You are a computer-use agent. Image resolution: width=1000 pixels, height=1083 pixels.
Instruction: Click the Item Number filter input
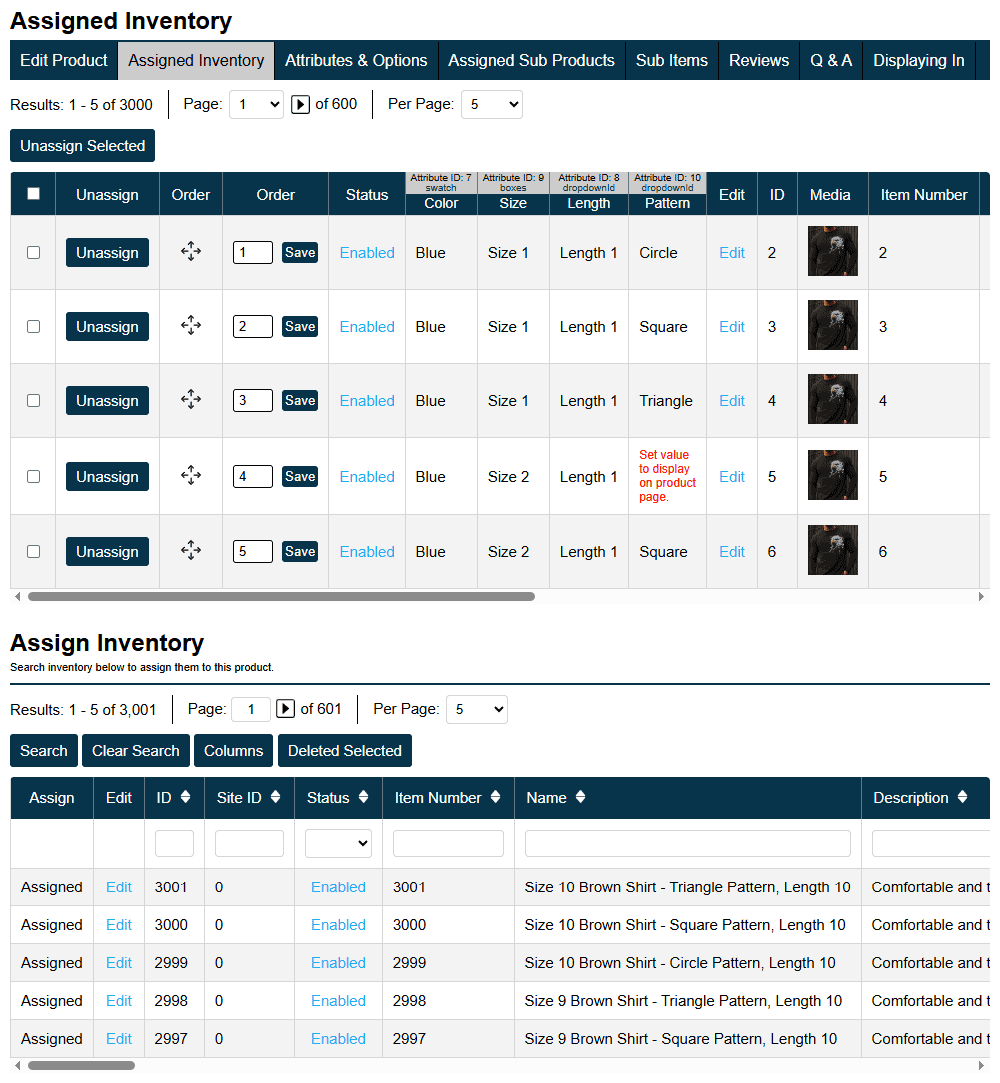(448, 843)
